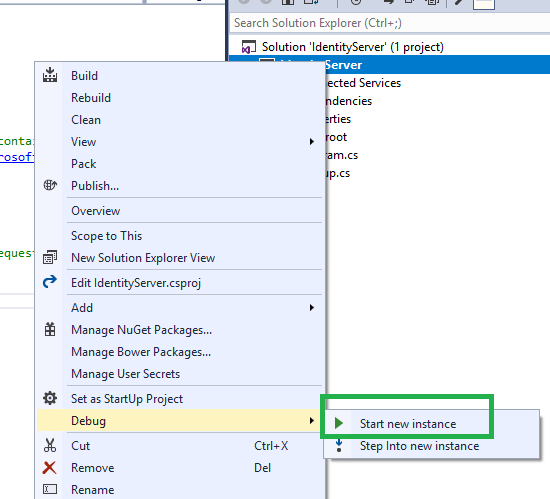Viewport: 550px width, 499px height.
Task: Select the Solution 'IdentityServer' tree node
Action: coord(353,47)
